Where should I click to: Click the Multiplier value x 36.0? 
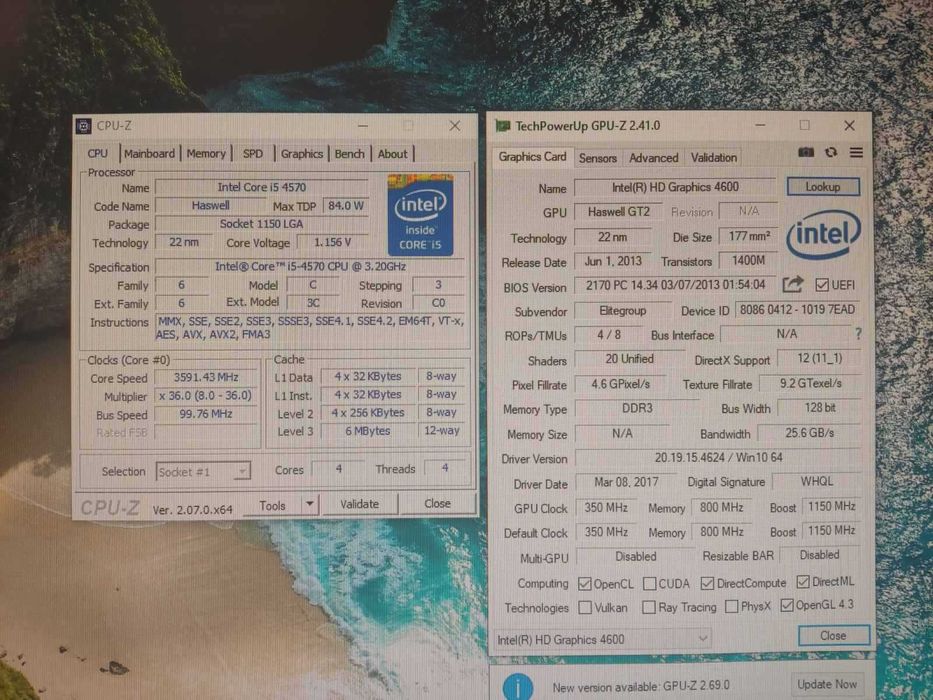tap(206, 395)
